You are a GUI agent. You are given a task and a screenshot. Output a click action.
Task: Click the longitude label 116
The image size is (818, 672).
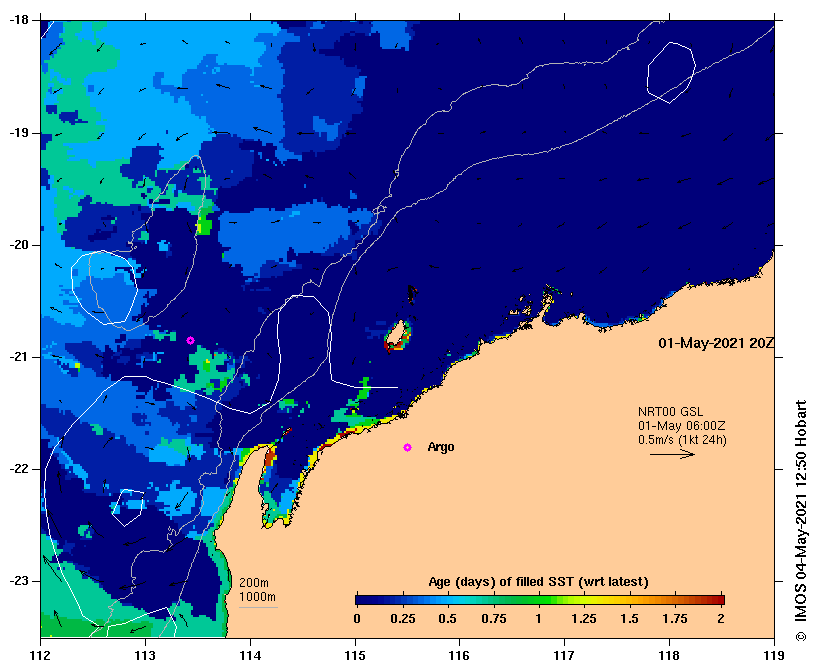click(x=460, y=655)
